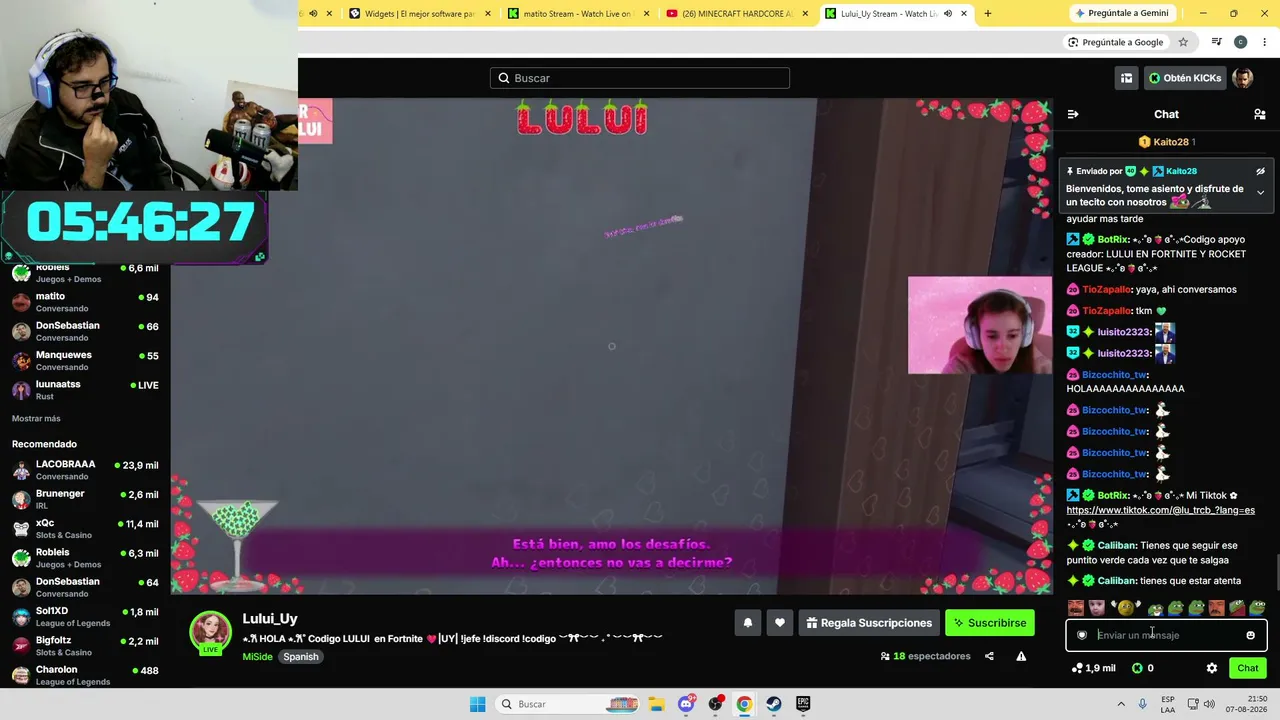
Task: Switch to MINECRAFT HARDCORE YouTube tab
Action: [x=736, y=14]
